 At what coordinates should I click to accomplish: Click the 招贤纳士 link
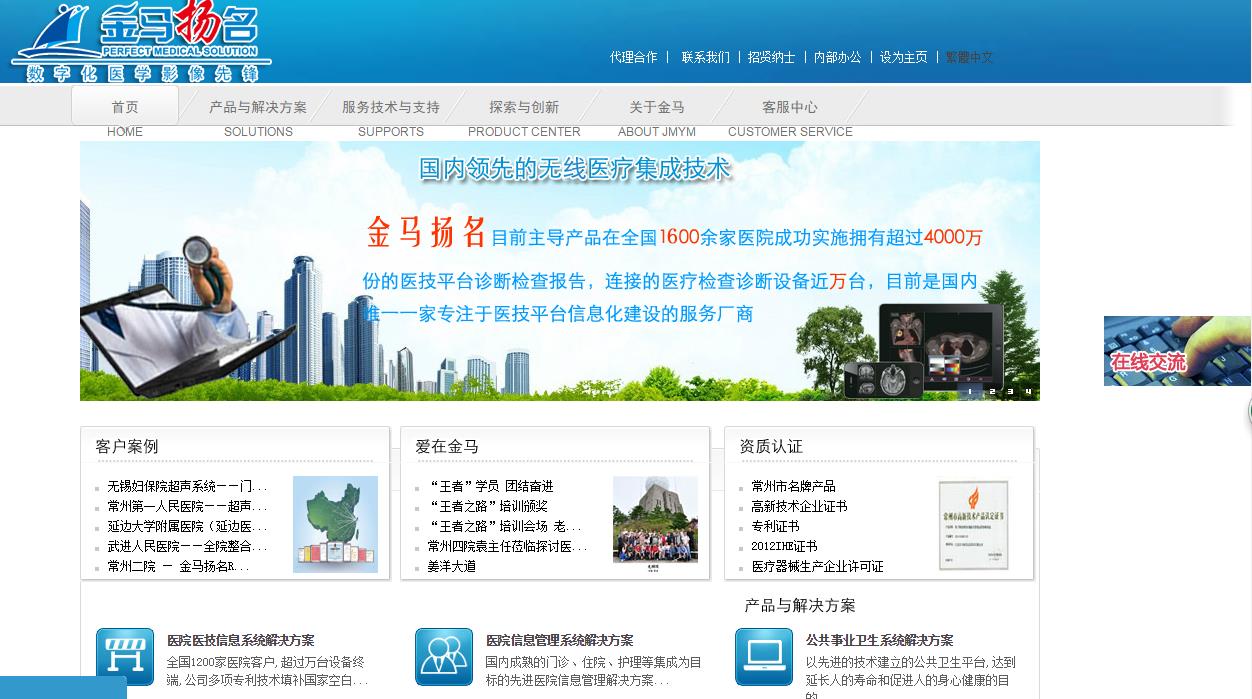pyautogui.click(x=772, y=57)
